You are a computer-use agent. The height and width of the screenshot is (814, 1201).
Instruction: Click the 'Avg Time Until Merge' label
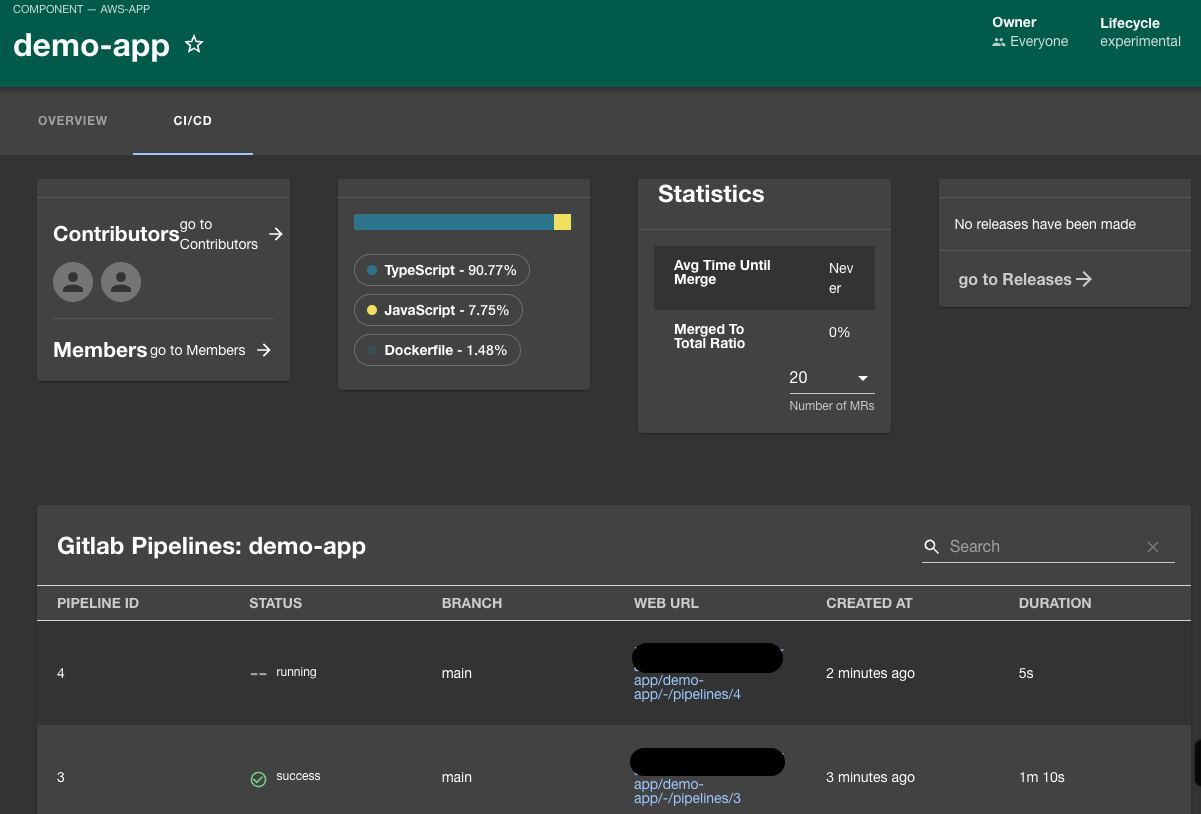click(x=722, y=273)
